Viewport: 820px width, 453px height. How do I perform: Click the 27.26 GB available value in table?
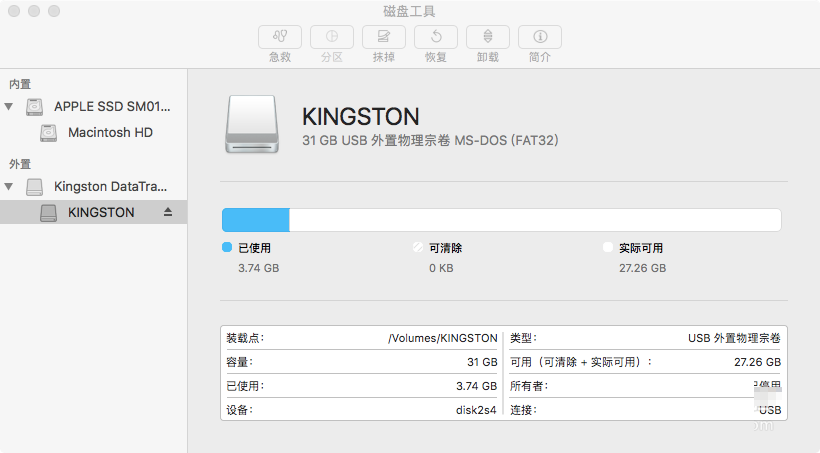tap(757, 362)
